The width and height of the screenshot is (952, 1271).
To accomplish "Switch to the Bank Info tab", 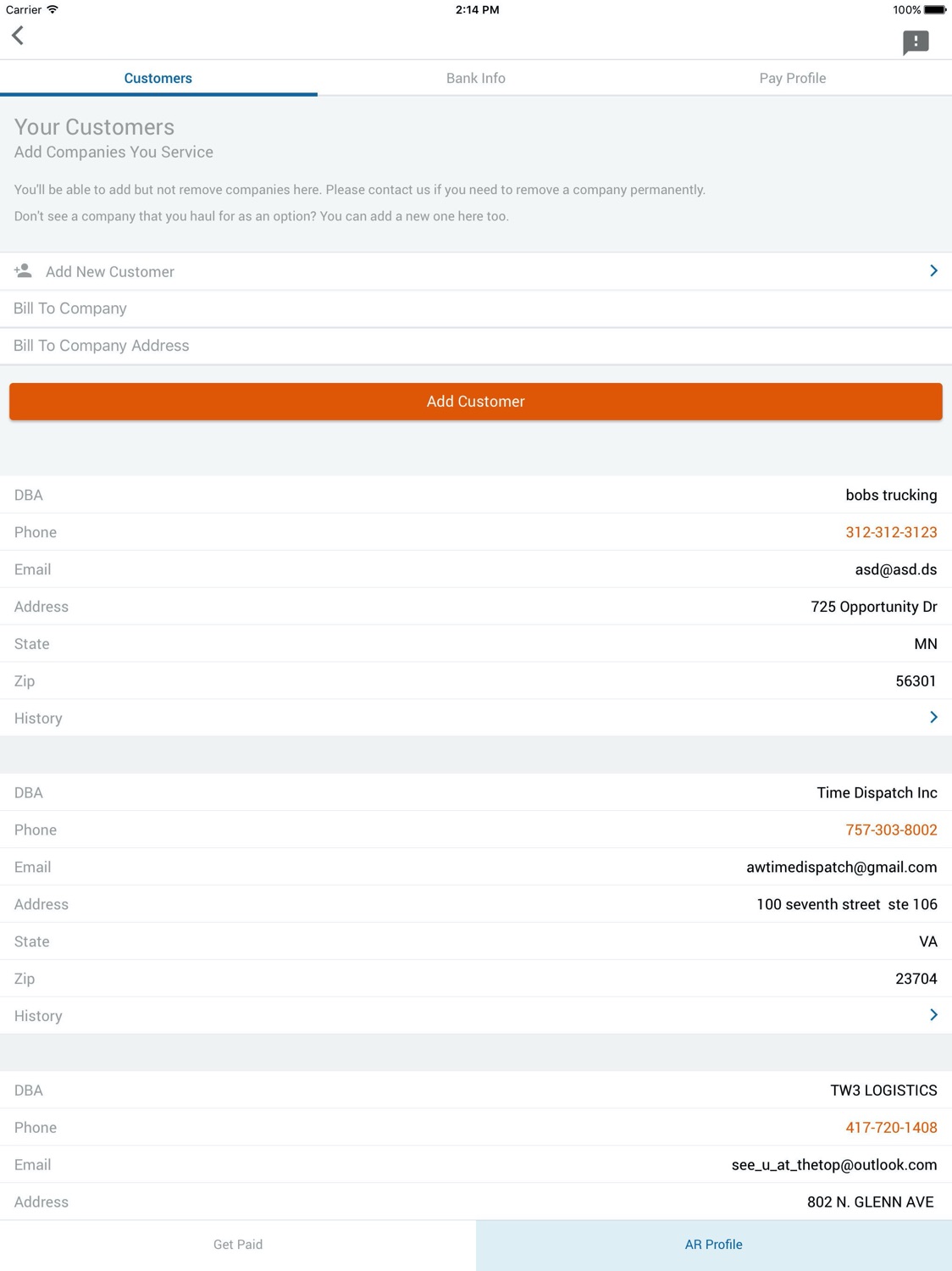I will tap(476, 78).
